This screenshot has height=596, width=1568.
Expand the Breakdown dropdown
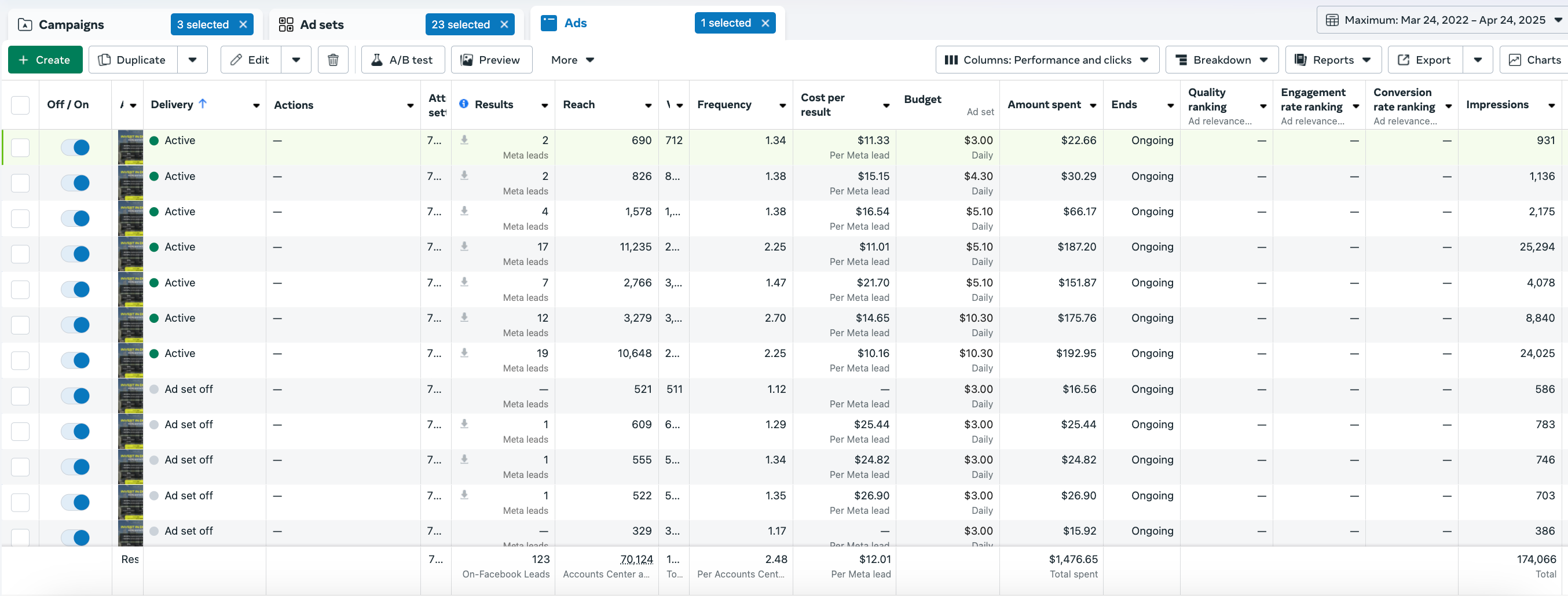pos(1221,60)
